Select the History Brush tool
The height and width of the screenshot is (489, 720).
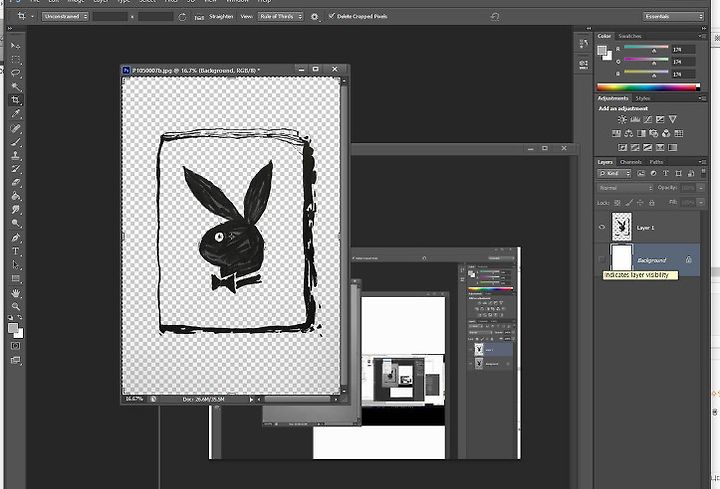click(16, 169)
